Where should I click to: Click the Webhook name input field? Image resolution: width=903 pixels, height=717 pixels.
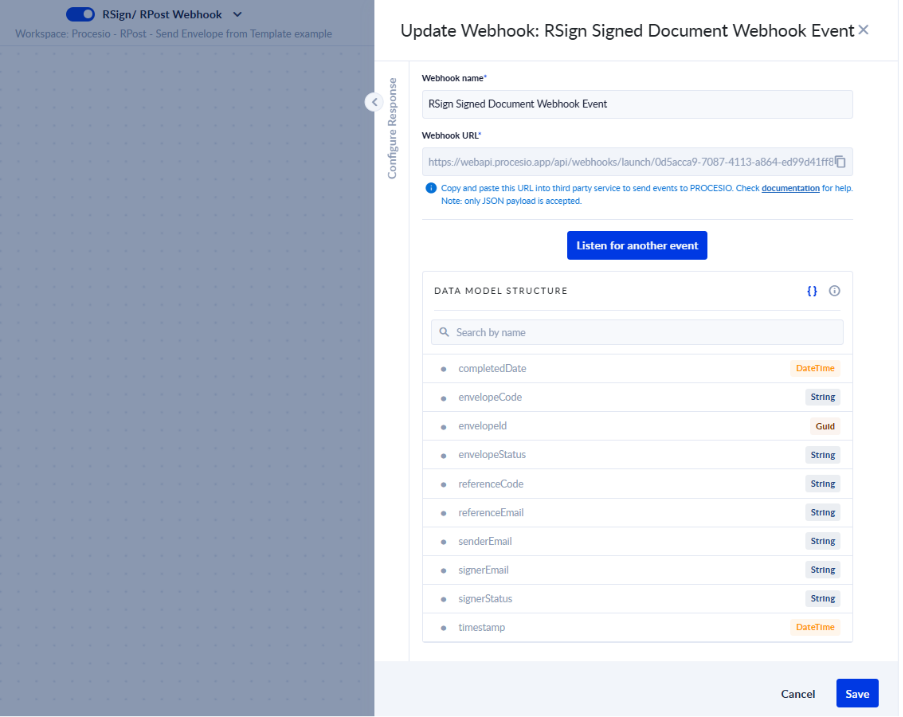636,104
